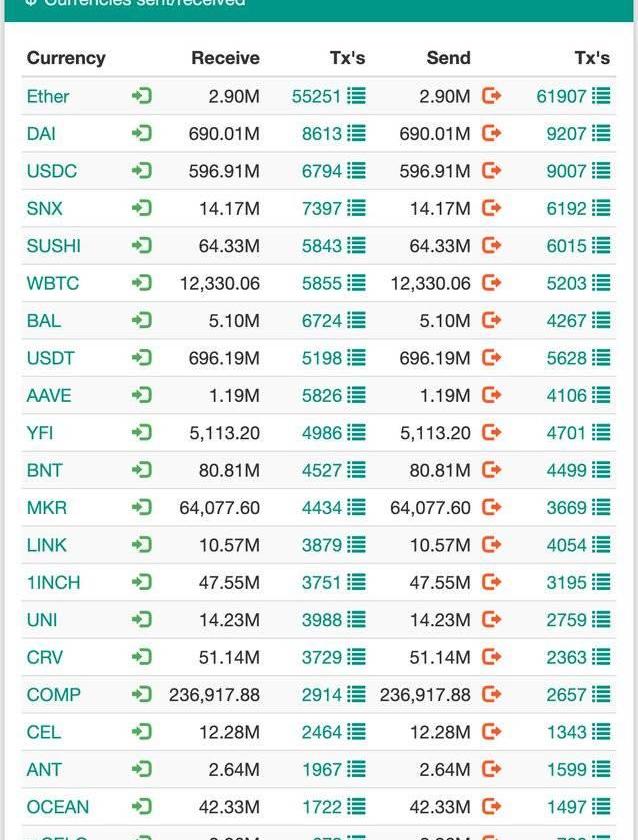Open the send transactions list icon for AAVE
638x840 pixels.
(x=601, y=395)
